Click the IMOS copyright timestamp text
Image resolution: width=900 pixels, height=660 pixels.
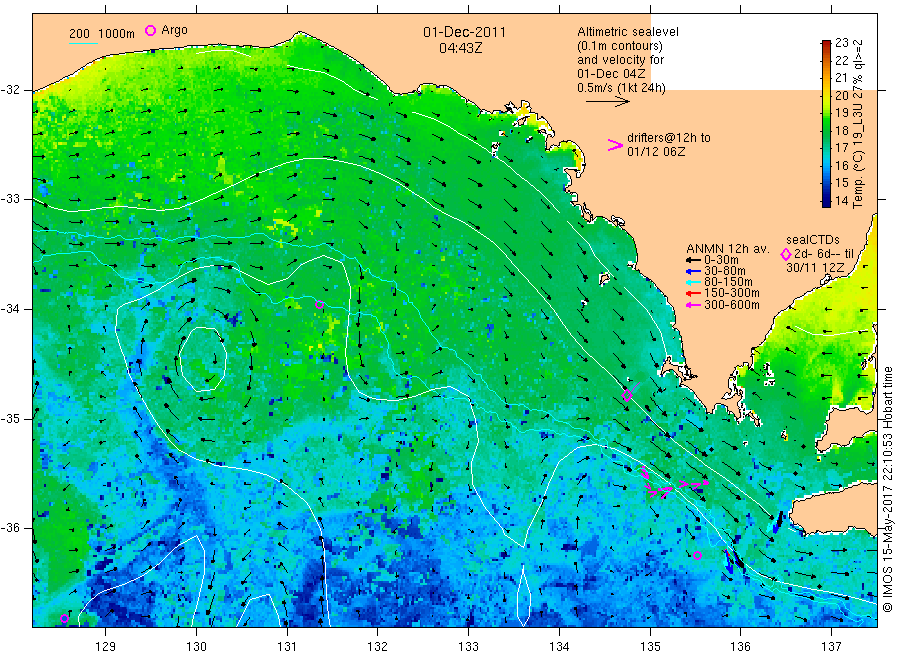(887, 490)
